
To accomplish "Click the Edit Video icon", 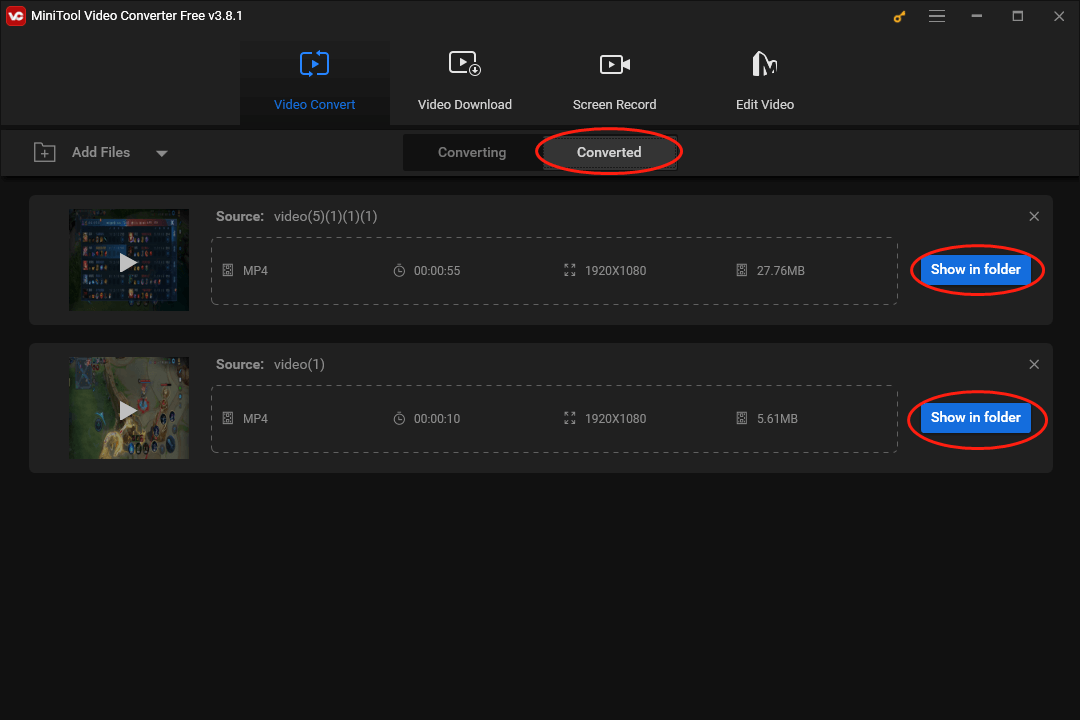I will (x=765, y=64).
